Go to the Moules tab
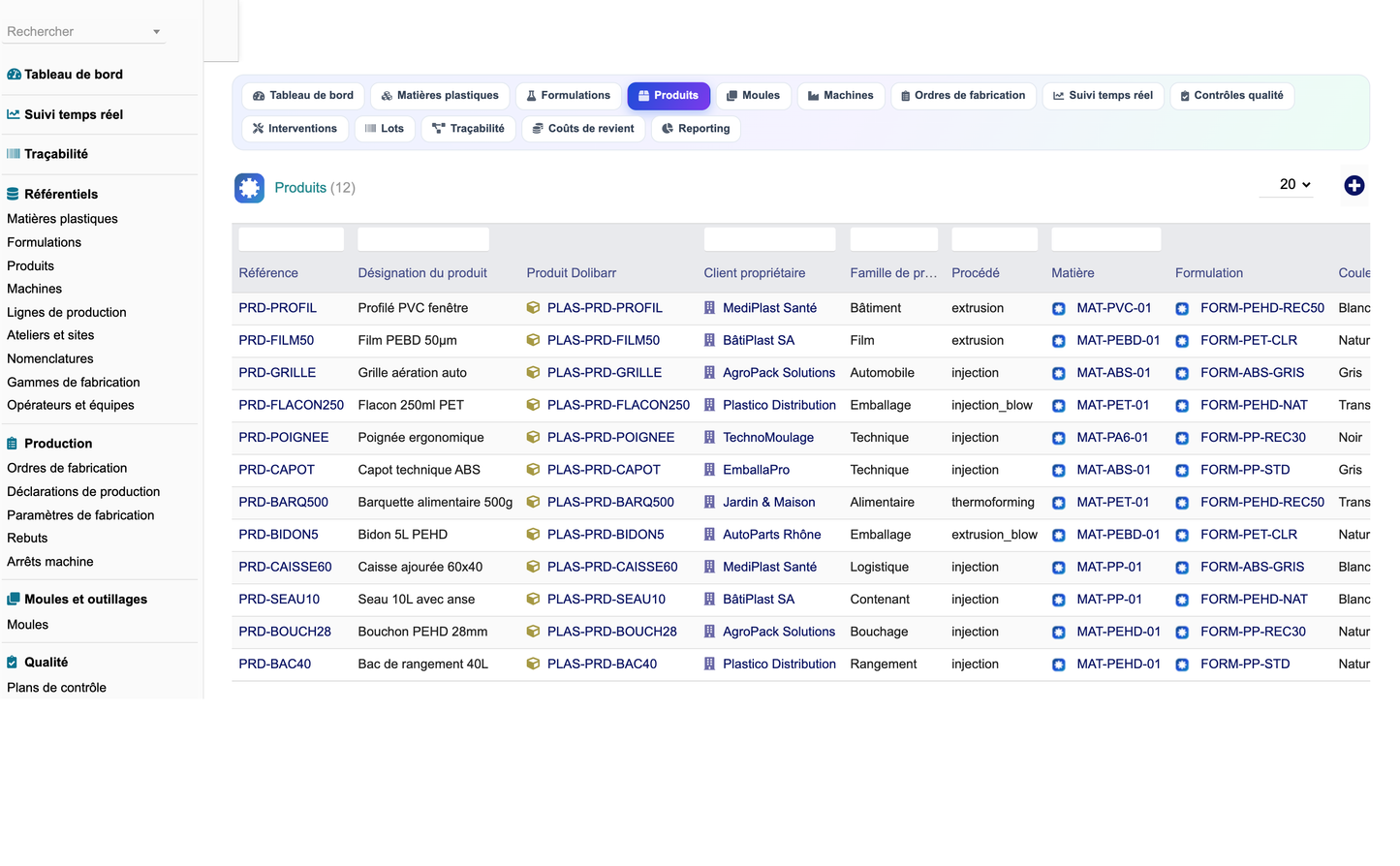Screen dimensions: 1400x866 (753, 96)
